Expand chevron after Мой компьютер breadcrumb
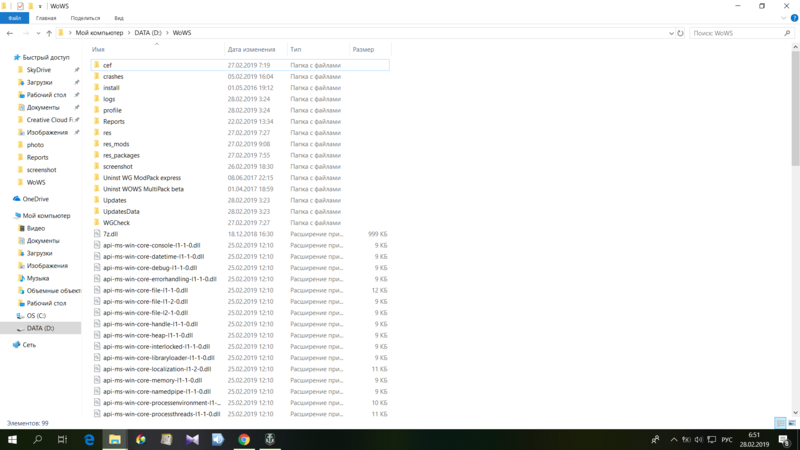800x450 pixels. [129, 33]
